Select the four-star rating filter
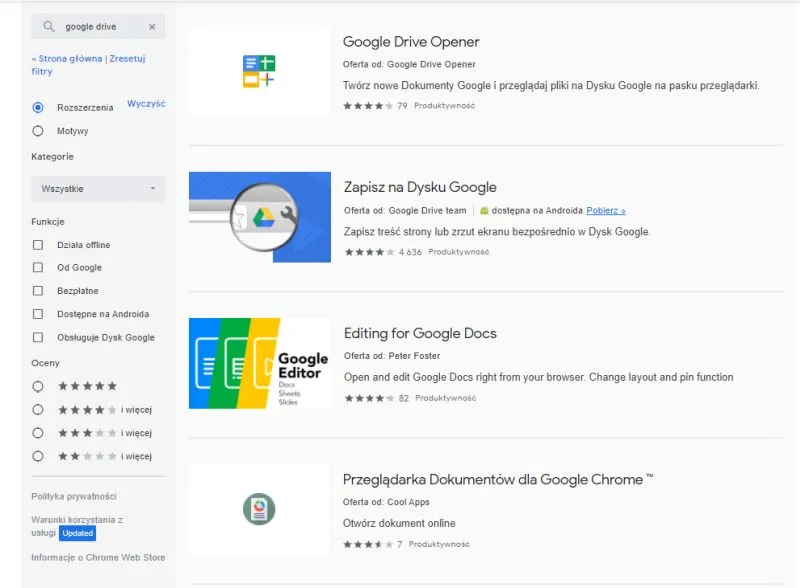 [x=37, y=409]
